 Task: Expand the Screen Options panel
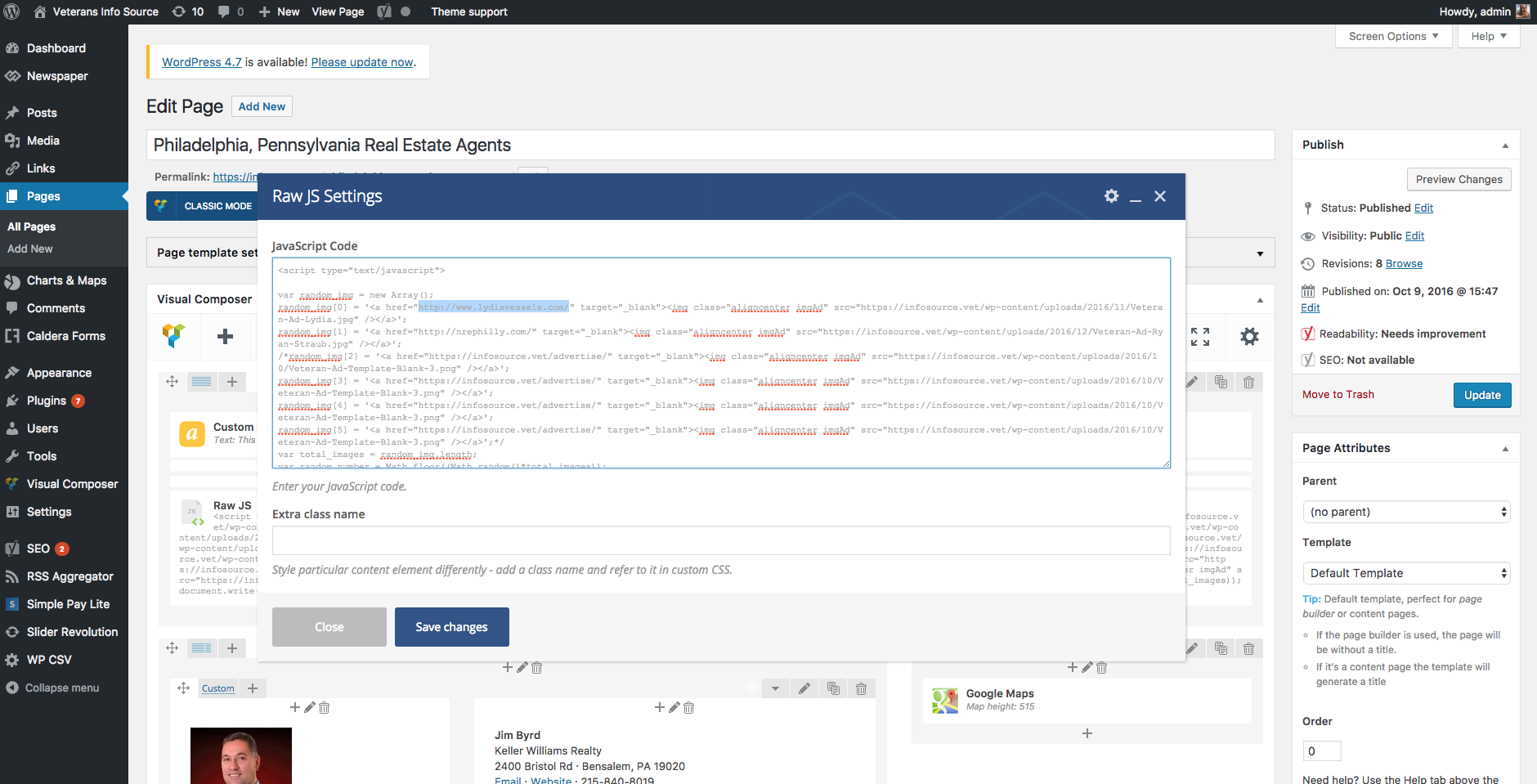pos(1394,36)
